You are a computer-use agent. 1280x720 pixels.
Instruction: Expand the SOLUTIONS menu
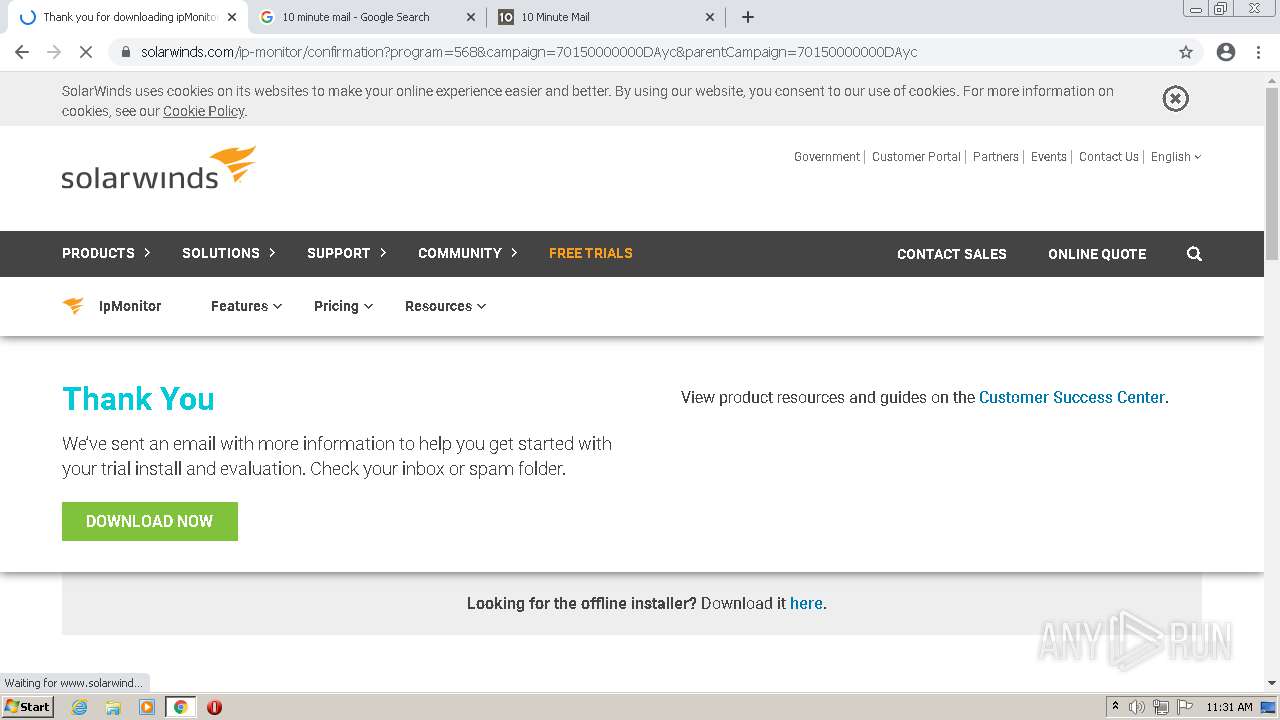click(x=229, y=253)
